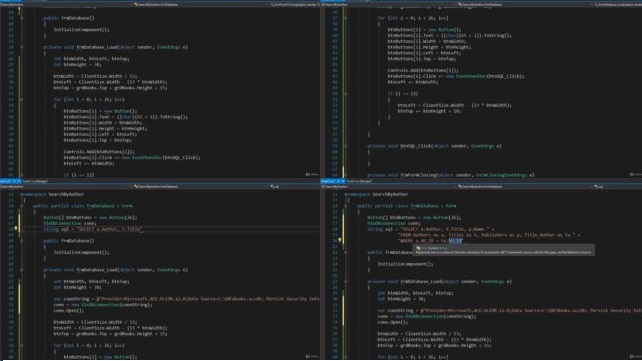
Task: Open member dropdown frmDatabase_Load in top-right pane
Action: pyautogui.click(x=618, y=5)
